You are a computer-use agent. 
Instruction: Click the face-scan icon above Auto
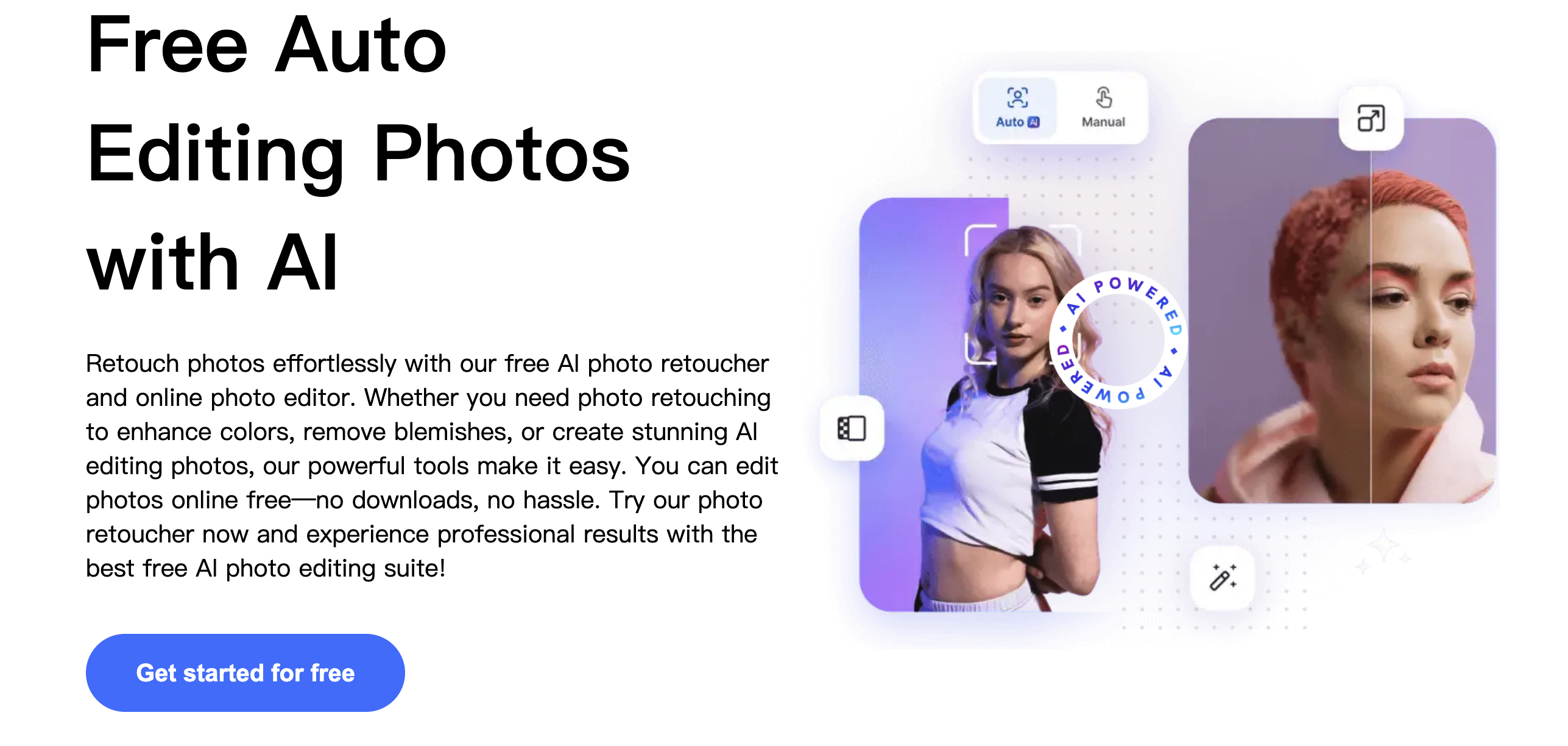click(1017, 98)
